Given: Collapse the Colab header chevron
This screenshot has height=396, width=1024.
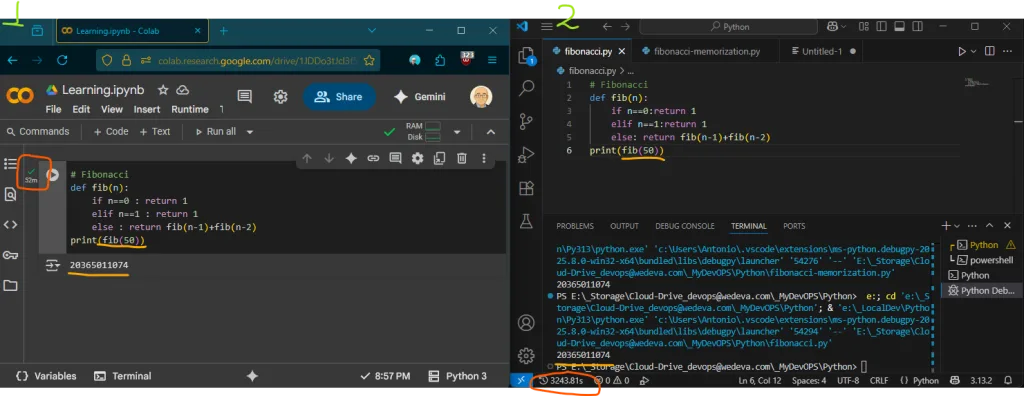Looking at the screenshot, I should tap(491, 132).
